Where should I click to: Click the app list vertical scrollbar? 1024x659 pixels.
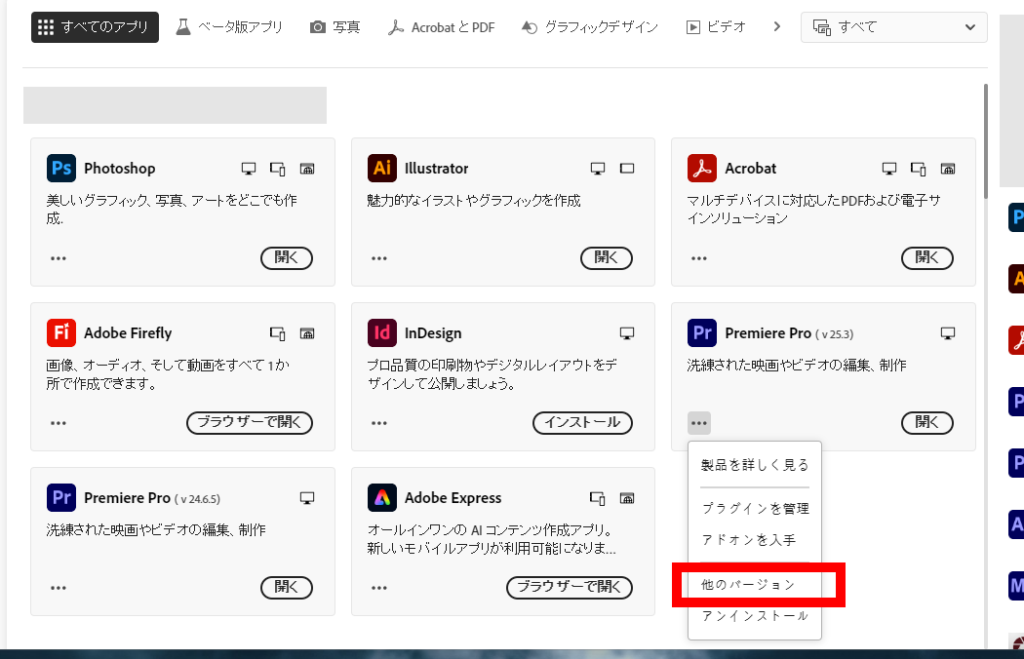(985, 140)
